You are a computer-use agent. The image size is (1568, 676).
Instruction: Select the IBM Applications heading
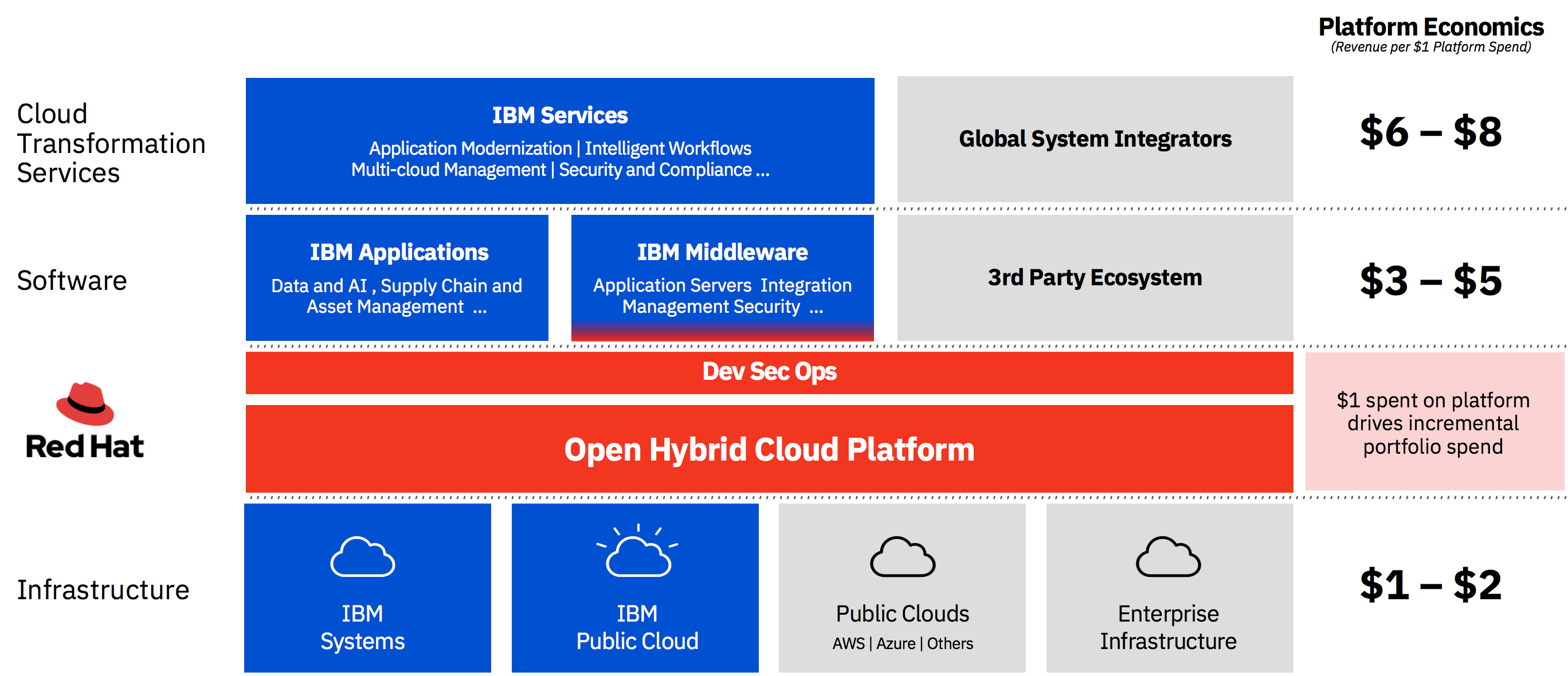399,252
